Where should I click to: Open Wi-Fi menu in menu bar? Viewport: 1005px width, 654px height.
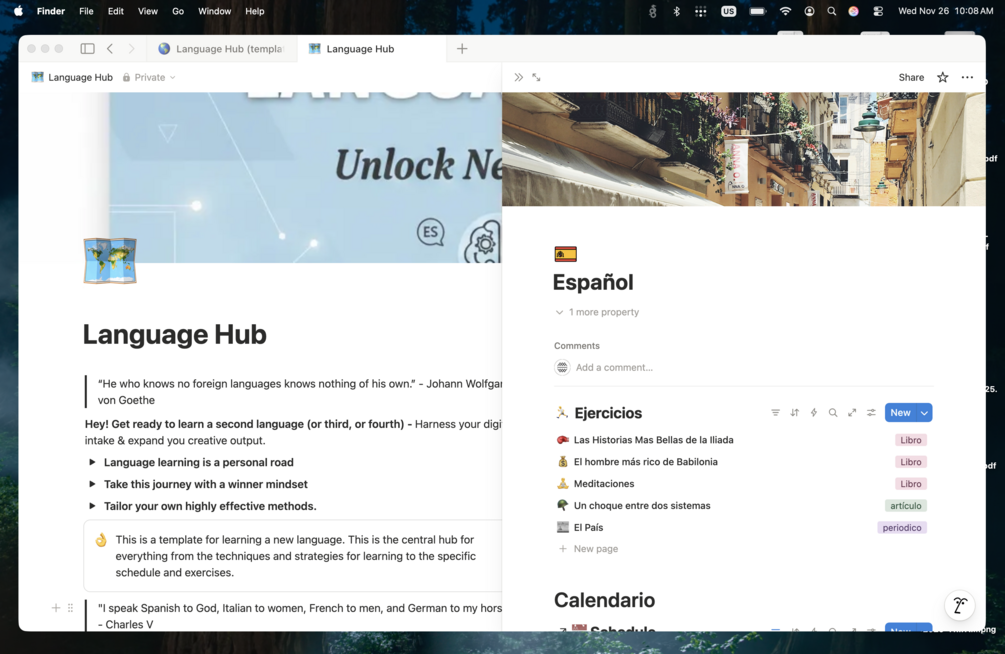coord(785,11)
